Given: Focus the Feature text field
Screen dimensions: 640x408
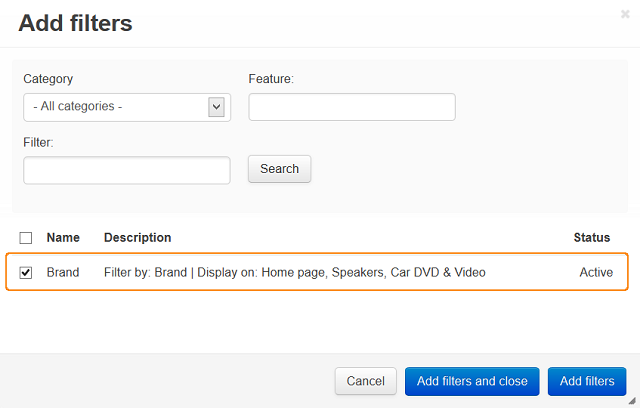Looking at the screenshot, I should coord(352,107).
